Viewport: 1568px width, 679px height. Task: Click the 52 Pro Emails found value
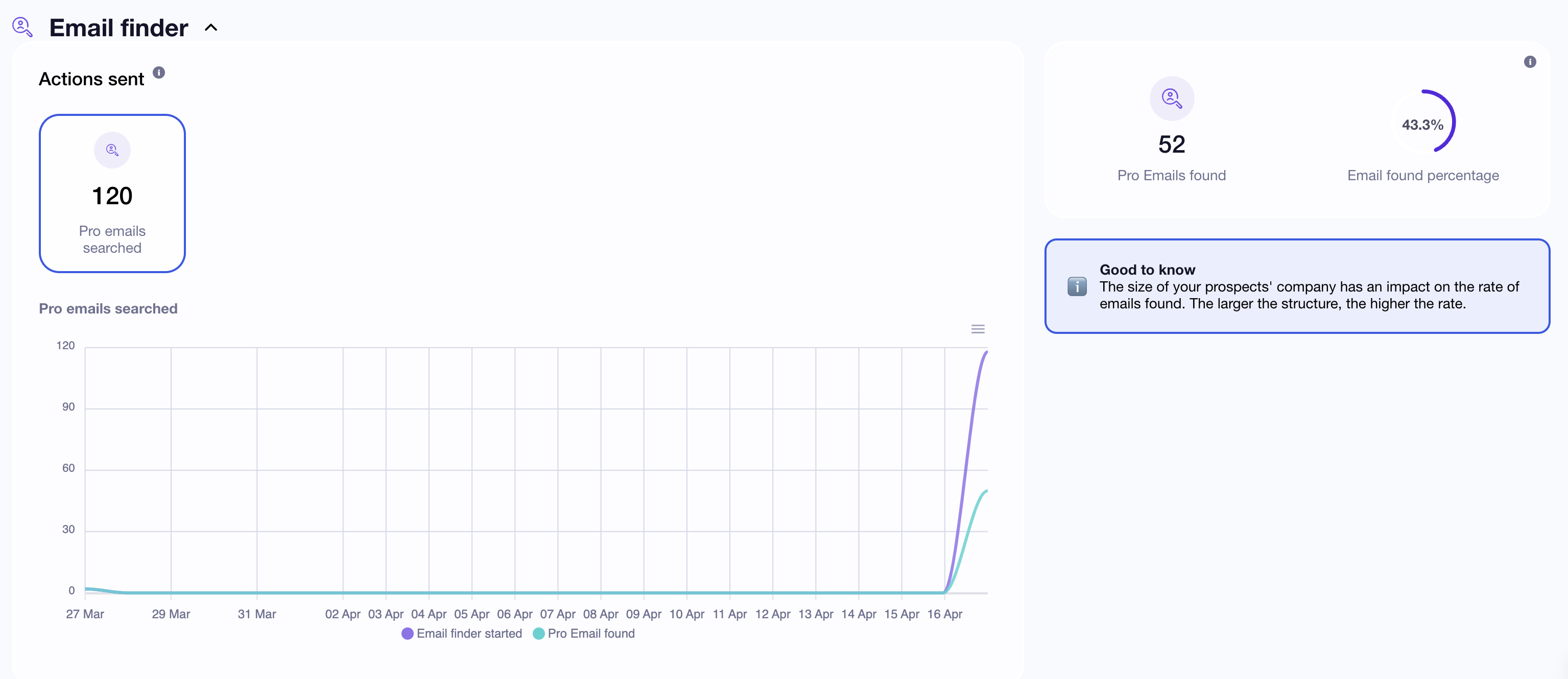(1172, 145)
